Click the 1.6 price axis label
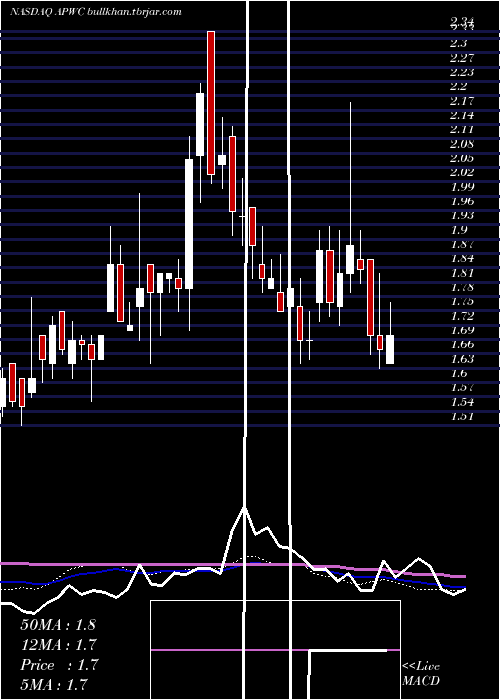Screen dimensions: 500x700 [458, 373]
